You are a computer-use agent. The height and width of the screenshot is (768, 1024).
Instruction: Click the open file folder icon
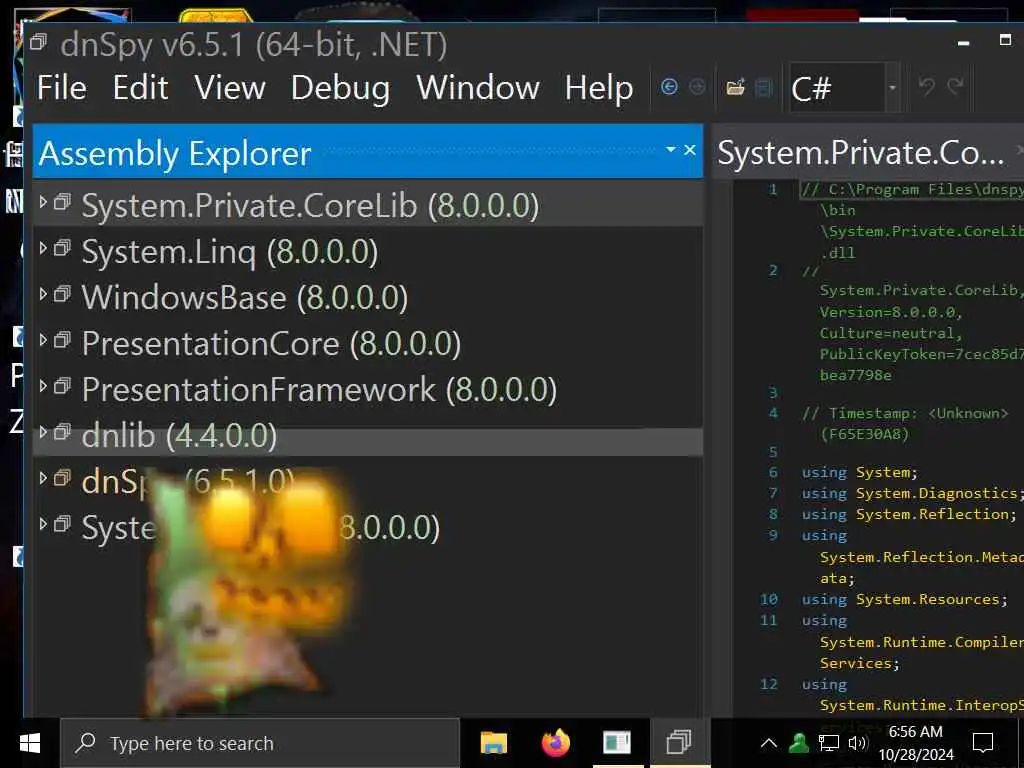(x=735, y=87)
